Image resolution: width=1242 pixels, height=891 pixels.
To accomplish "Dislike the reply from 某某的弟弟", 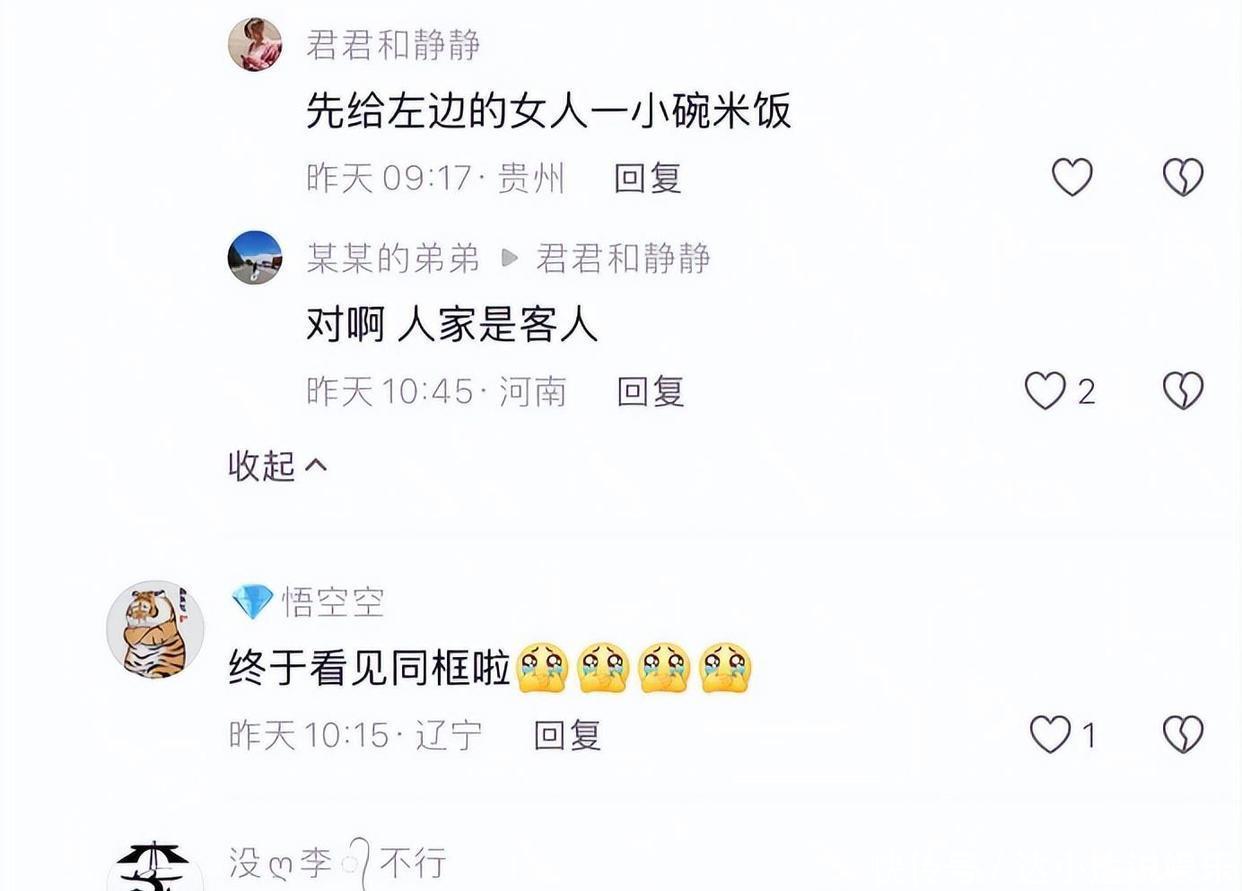I will click(1182, 391).
